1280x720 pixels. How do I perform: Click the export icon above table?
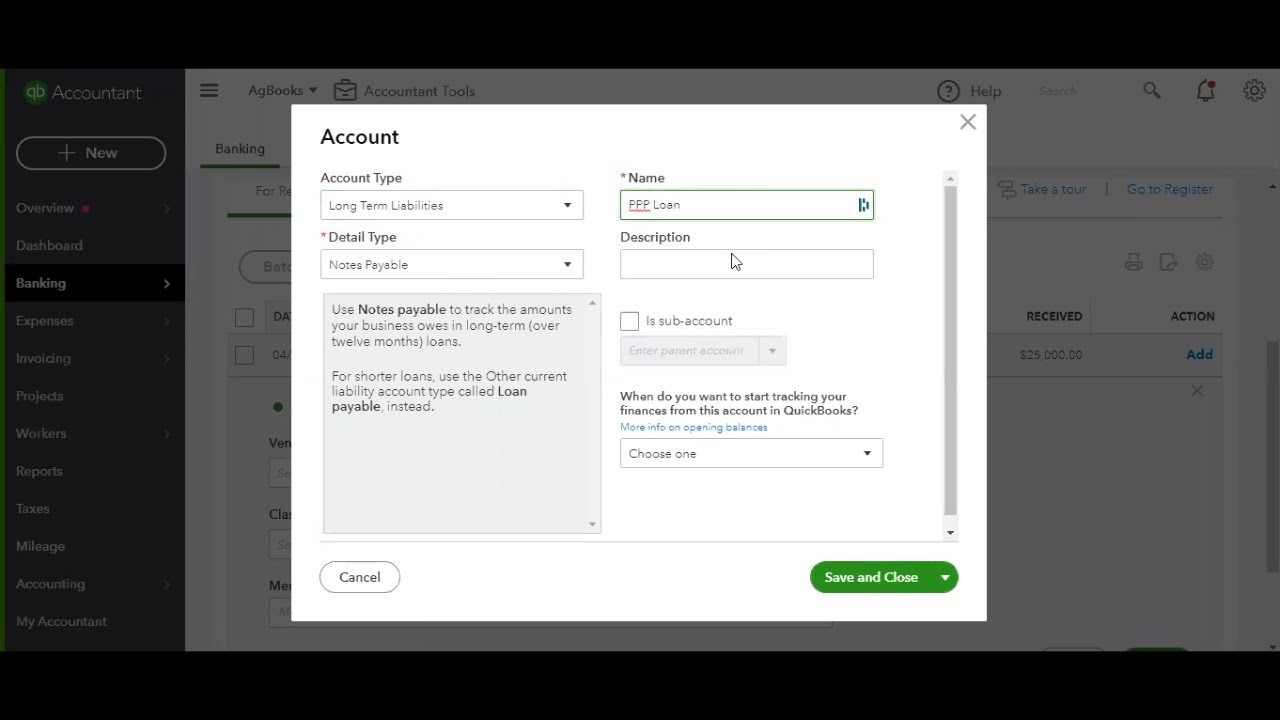pos(1168,262)
